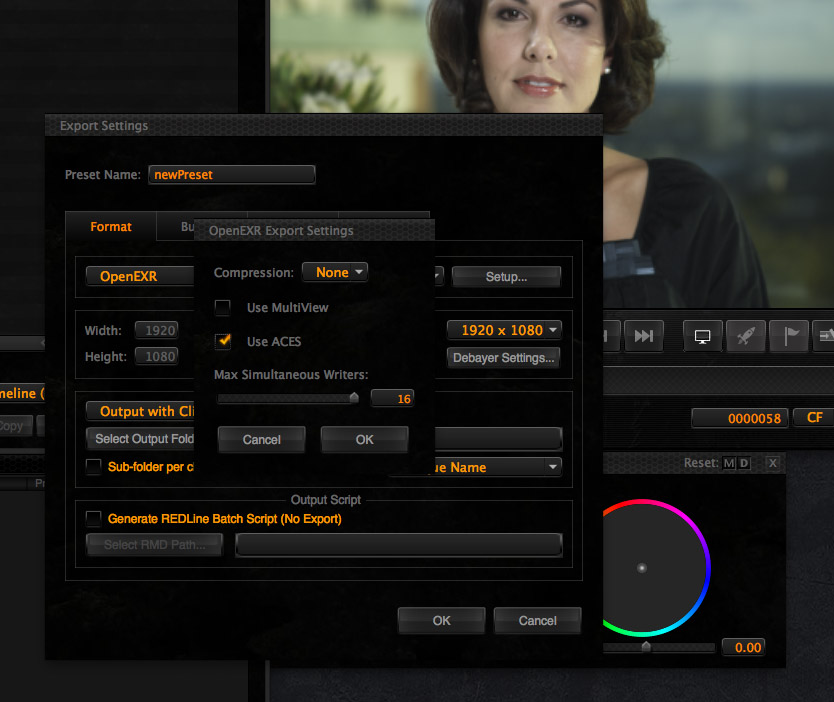Click the D reset button
This screenshot has width=834, height=702.
tap(744, 463)
